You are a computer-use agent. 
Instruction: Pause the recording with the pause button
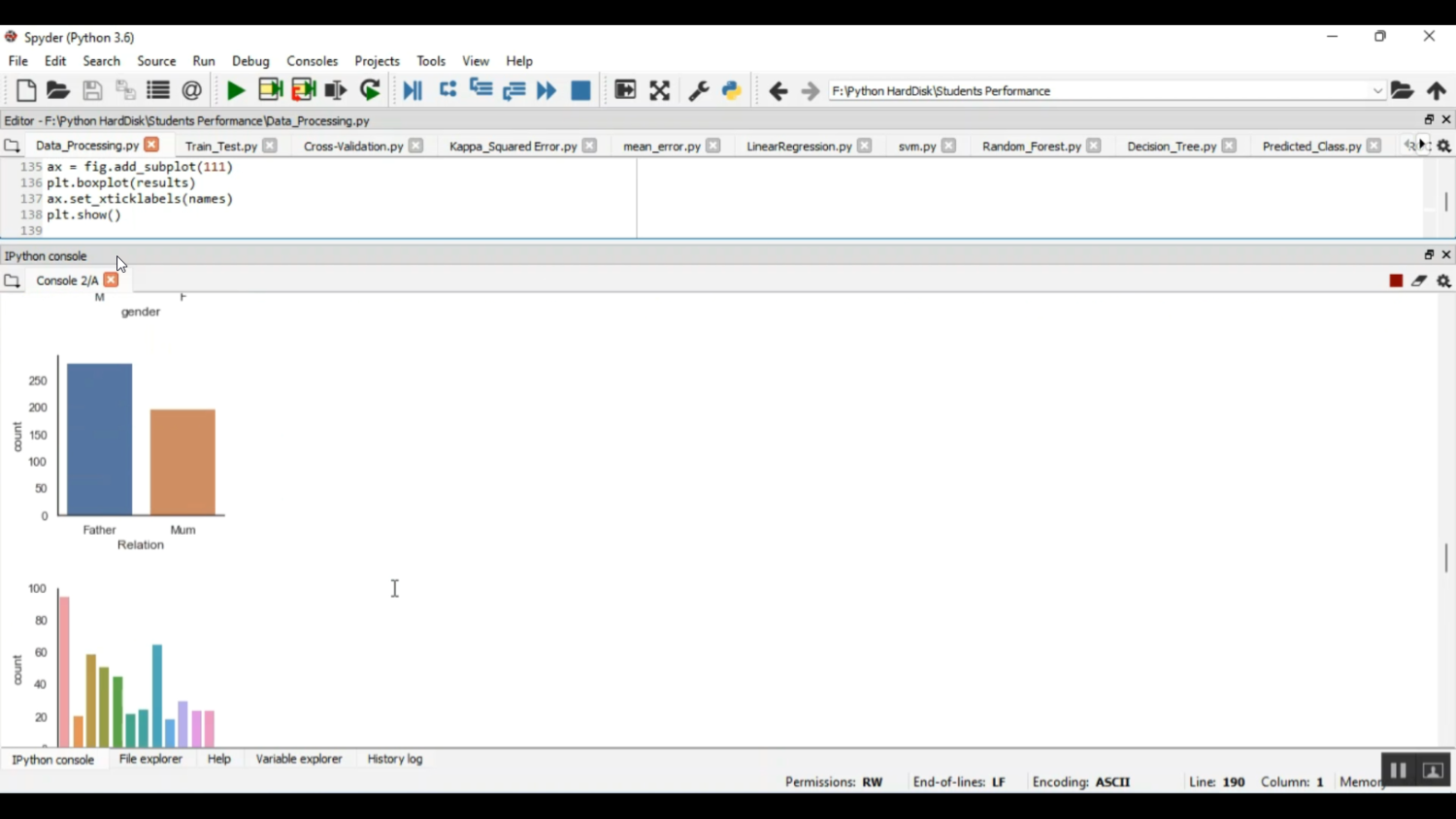1398,770
